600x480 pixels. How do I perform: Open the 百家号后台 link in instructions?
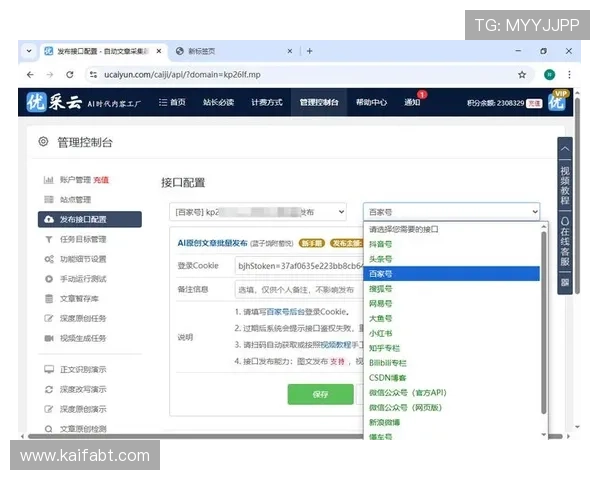(x=285, y=312)
